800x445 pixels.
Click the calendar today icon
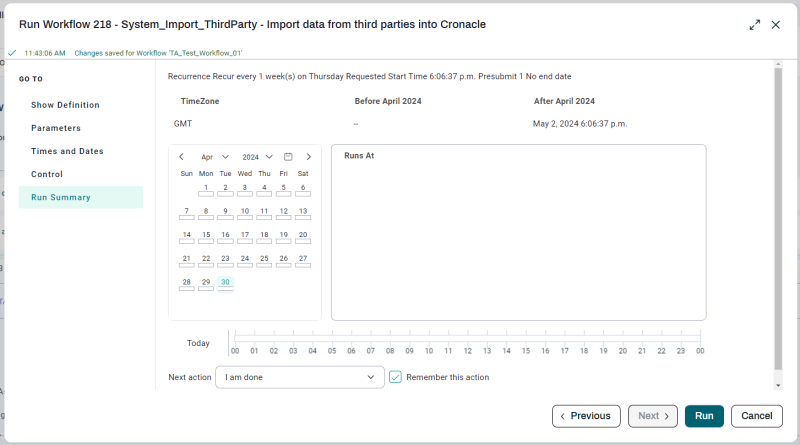[288, 157]
